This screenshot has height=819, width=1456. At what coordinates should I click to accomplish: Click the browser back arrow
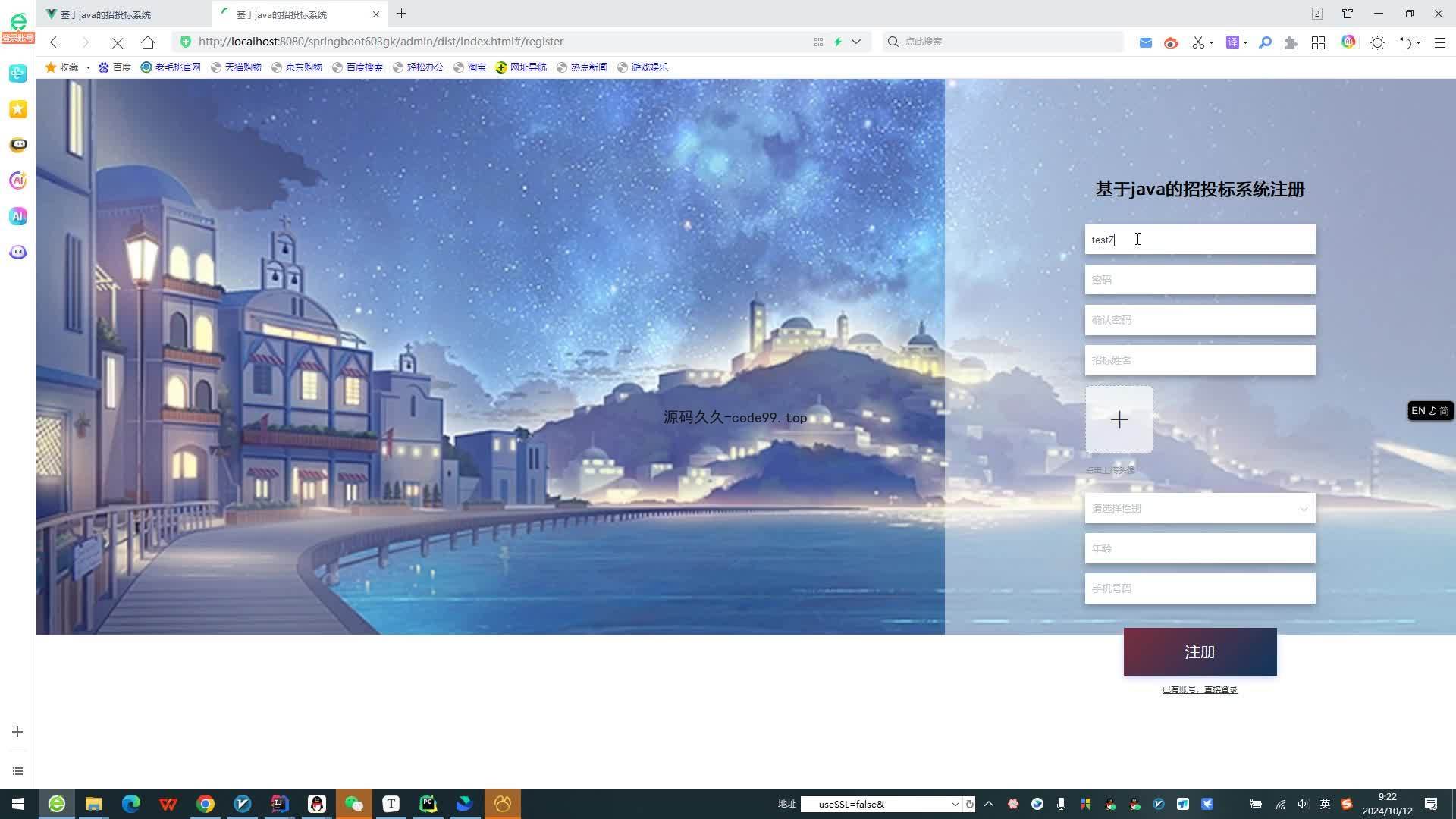(x=54, y=42)
